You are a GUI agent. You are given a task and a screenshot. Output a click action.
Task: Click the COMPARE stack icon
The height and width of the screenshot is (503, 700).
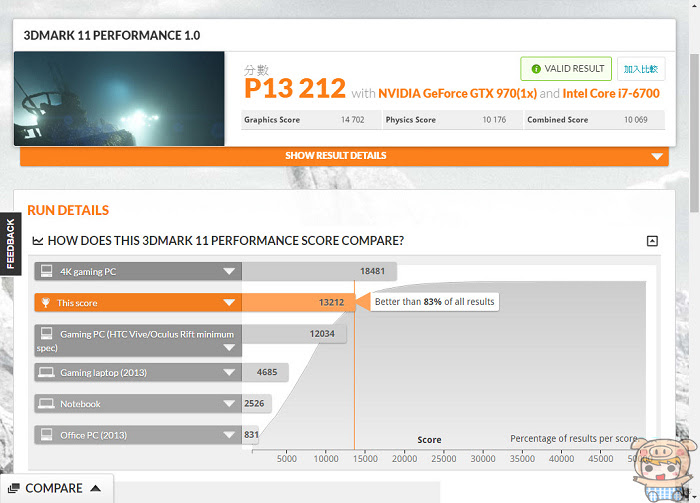pos(14,488)
